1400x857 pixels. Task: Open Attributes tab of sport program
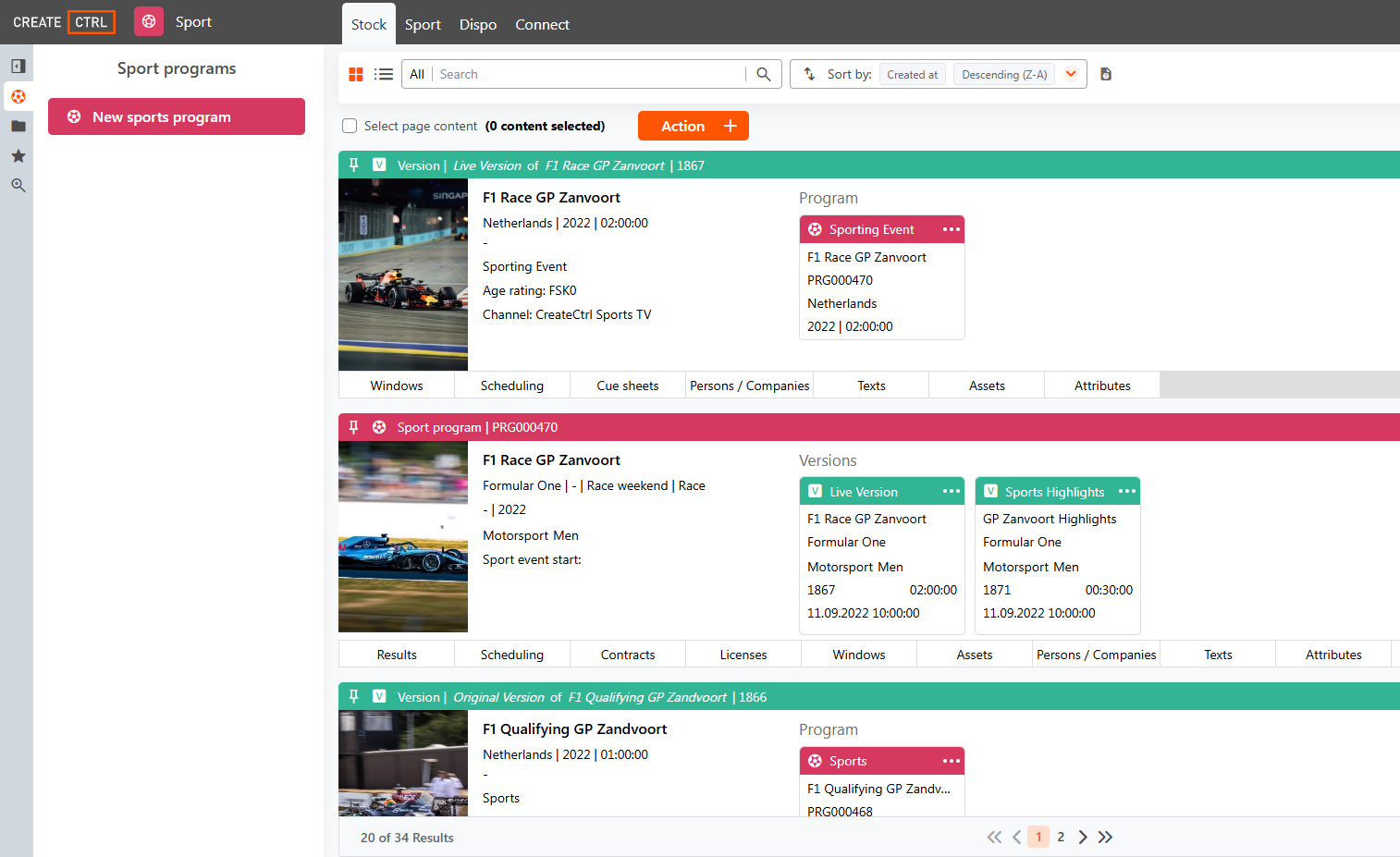click(x=1333, y=655)
